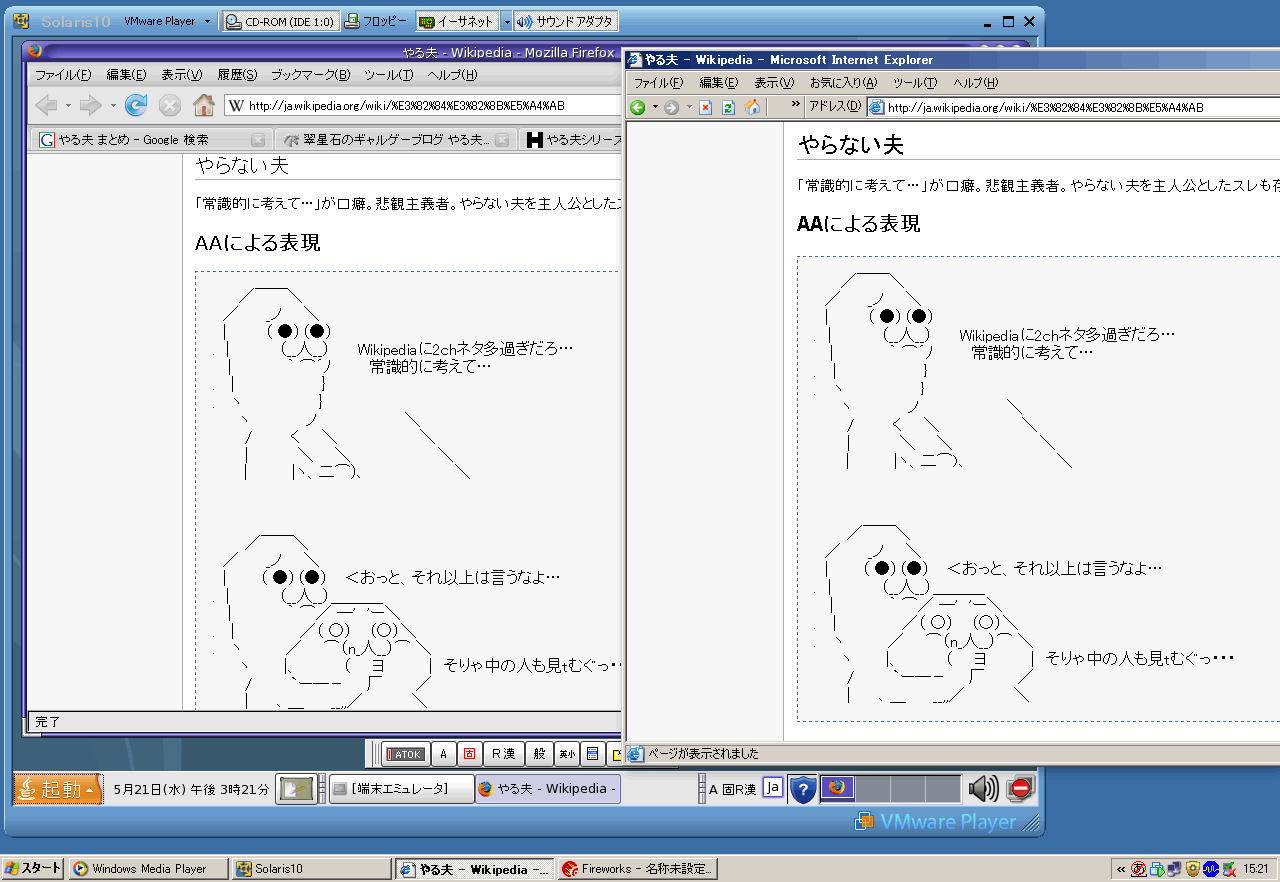Click Internet Explorer Forward button

click(672, 107)
